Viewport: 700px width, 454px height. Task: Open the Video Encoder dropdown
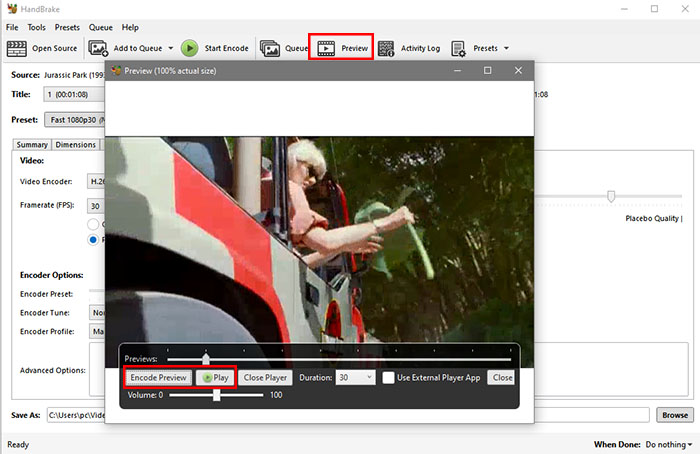point(96,181)
